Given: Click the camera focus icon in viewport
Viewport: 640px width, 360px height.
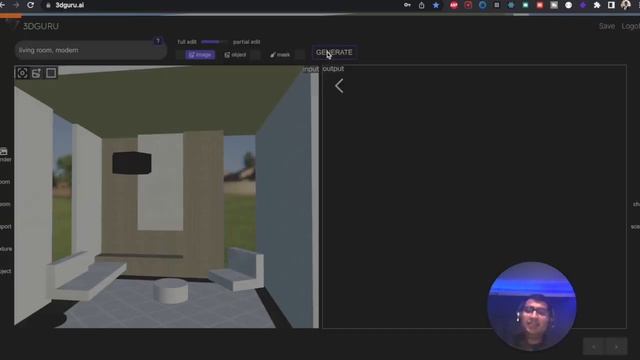Looking at the screenshot, I should coord(22,73).
